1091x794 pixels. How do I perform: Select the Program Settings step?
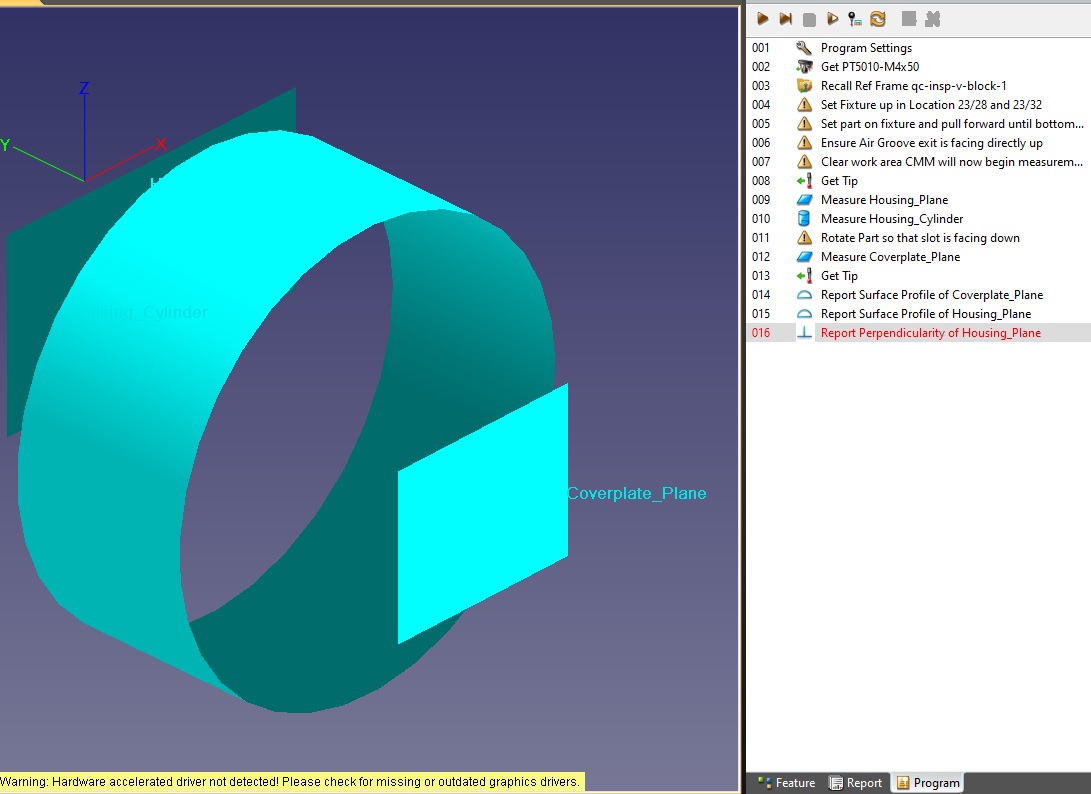pos(866,47)
